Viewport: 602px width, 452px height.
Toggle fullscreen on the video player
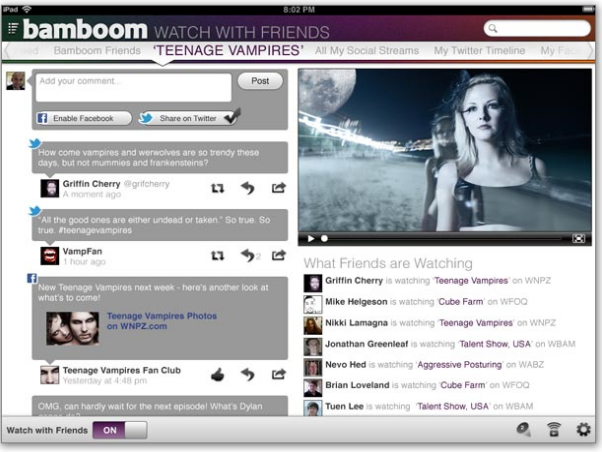click(x=578, y=239)
